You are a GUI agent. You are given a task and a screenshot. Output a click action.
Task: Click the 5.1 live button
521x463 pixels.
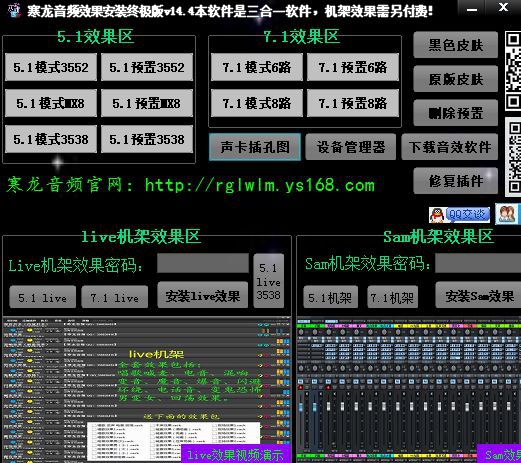click(43, 297)
